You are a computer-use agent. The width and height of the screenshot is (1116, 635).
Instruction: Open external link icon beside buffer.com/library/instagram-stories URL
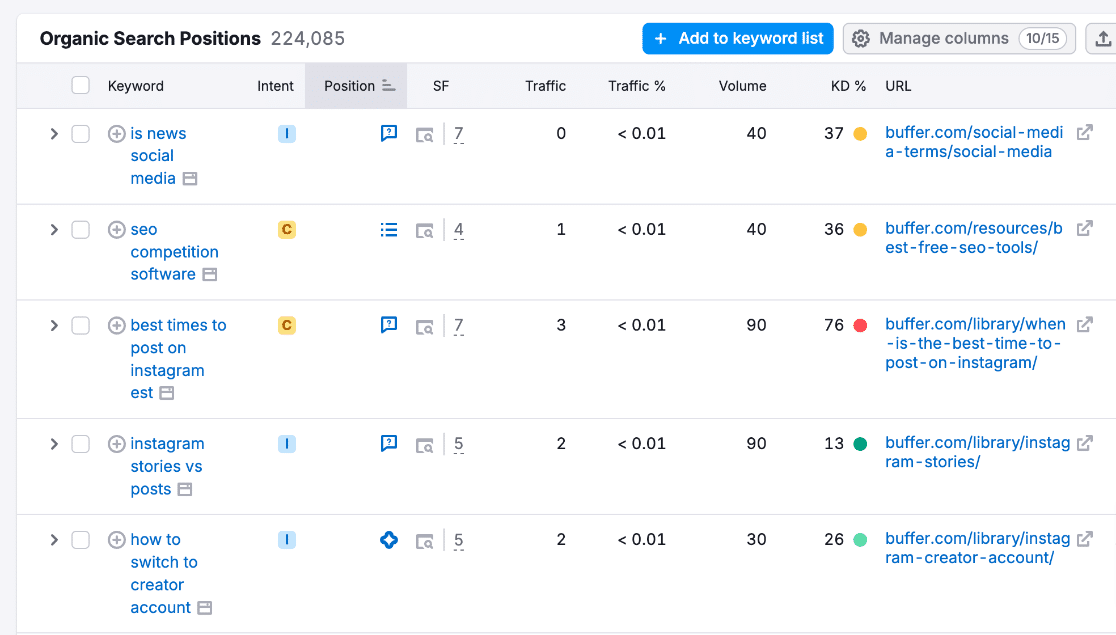coord(1086,442)
